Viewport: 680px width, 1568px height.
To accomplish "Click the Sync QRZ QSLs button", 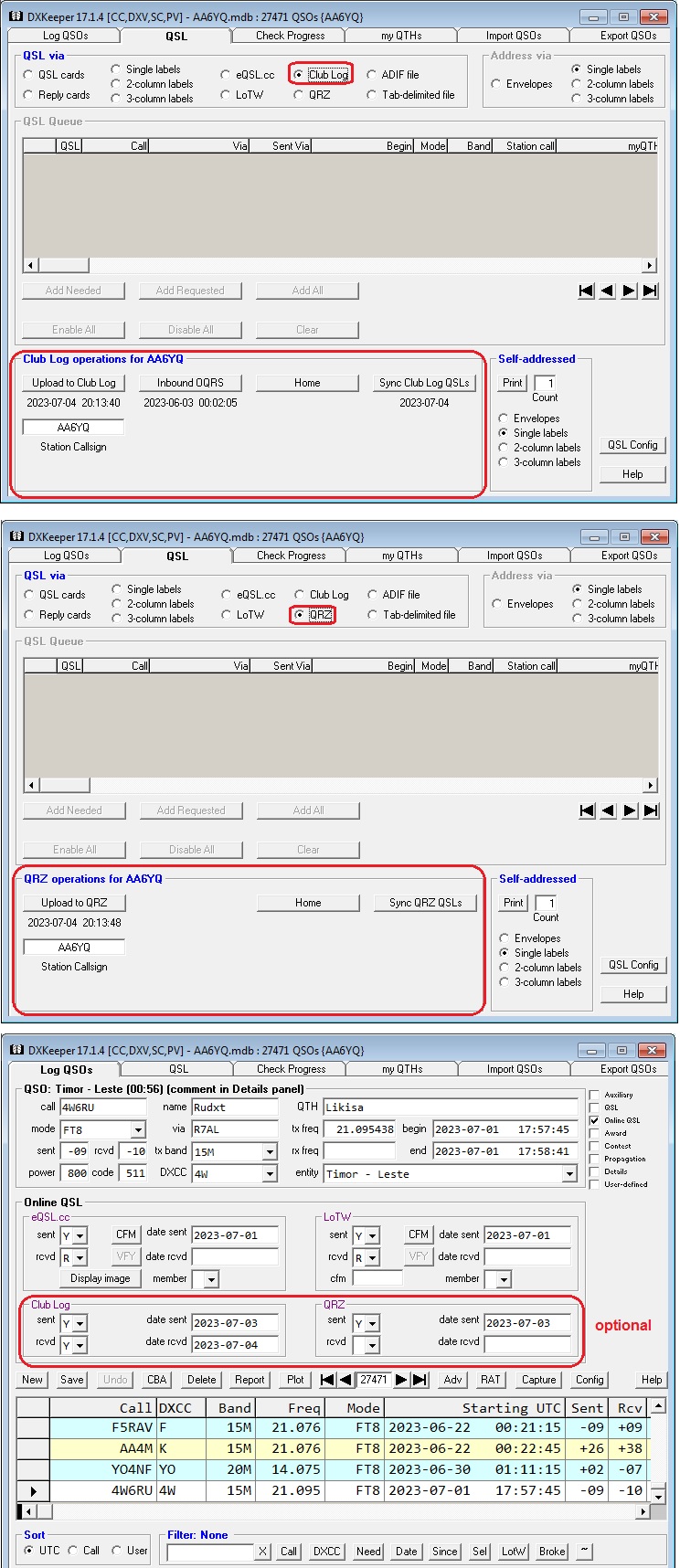I will 425,903.
